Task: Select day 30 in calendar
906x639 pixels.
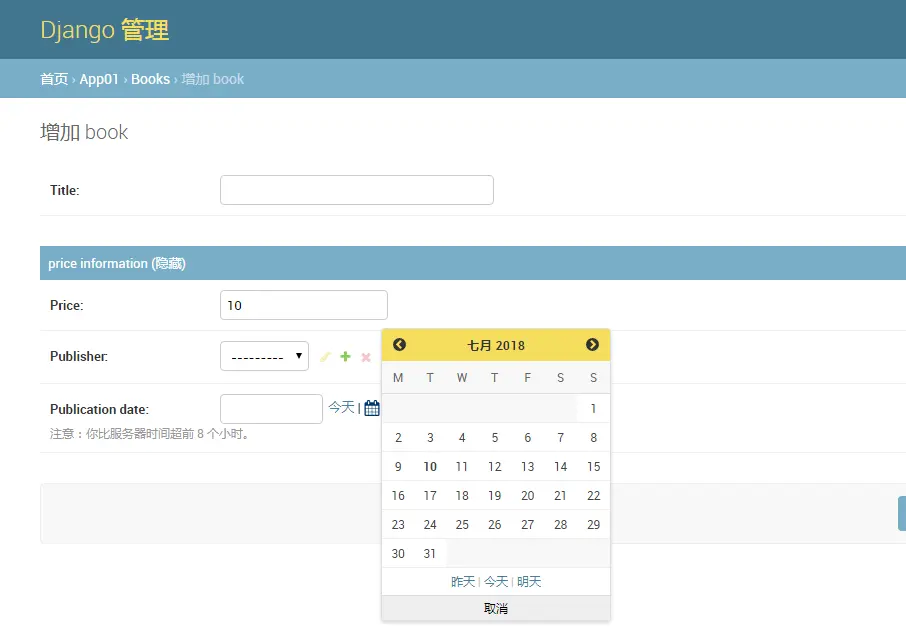Action: coord(398,553)
